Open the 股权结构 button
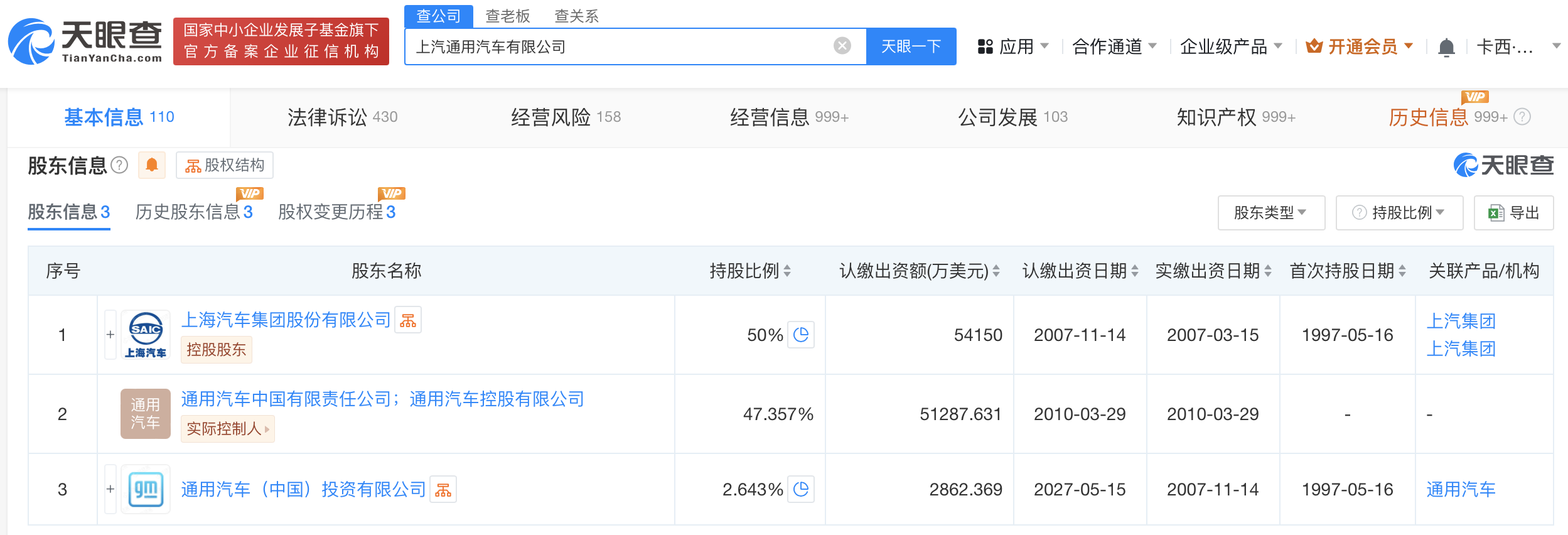1568x535 pixels. pos(225,165)
